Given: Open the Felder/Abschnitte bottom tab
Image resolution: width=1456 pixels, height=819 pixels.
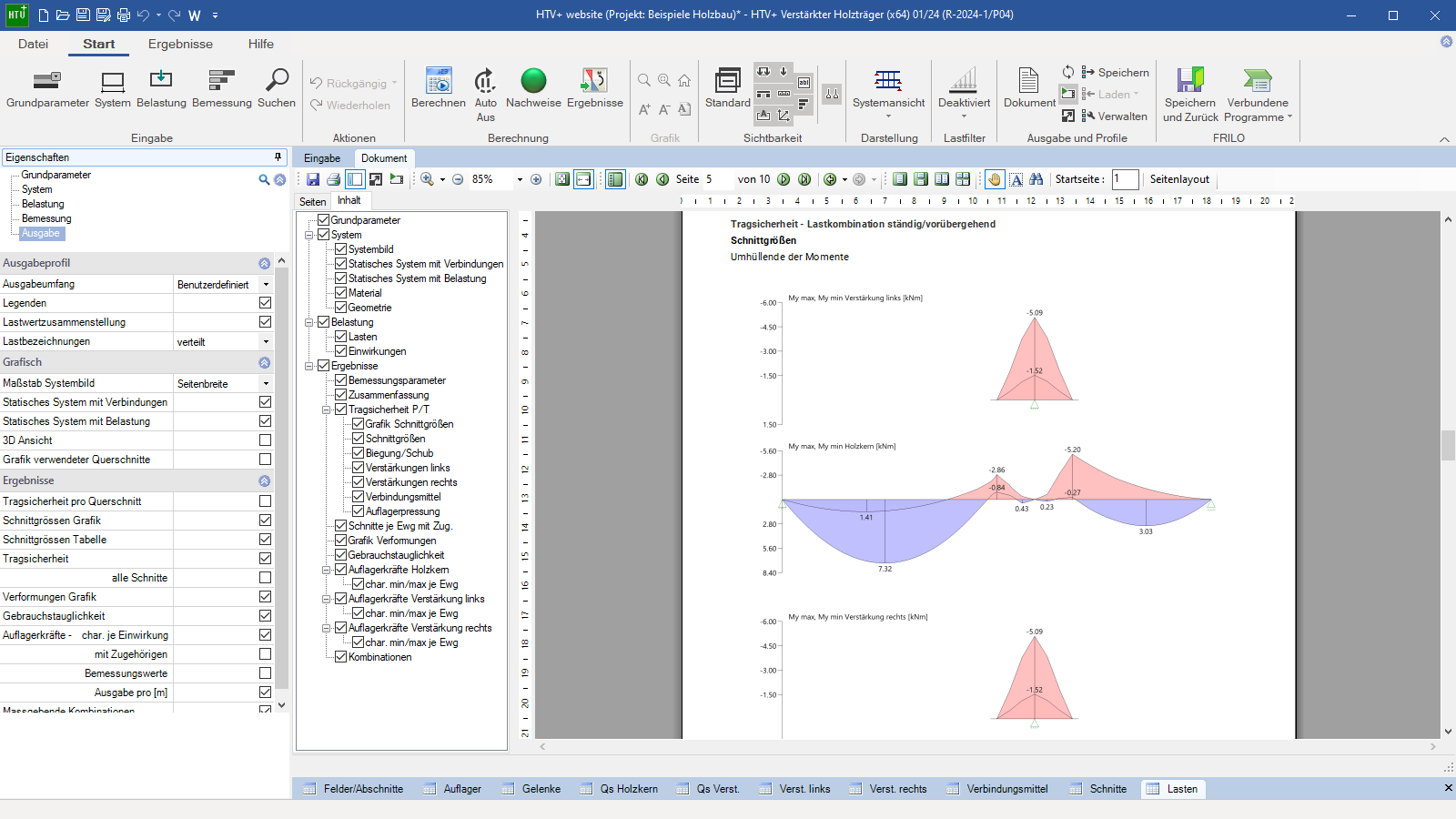Looking at the screenshot, I should point(353,789).
